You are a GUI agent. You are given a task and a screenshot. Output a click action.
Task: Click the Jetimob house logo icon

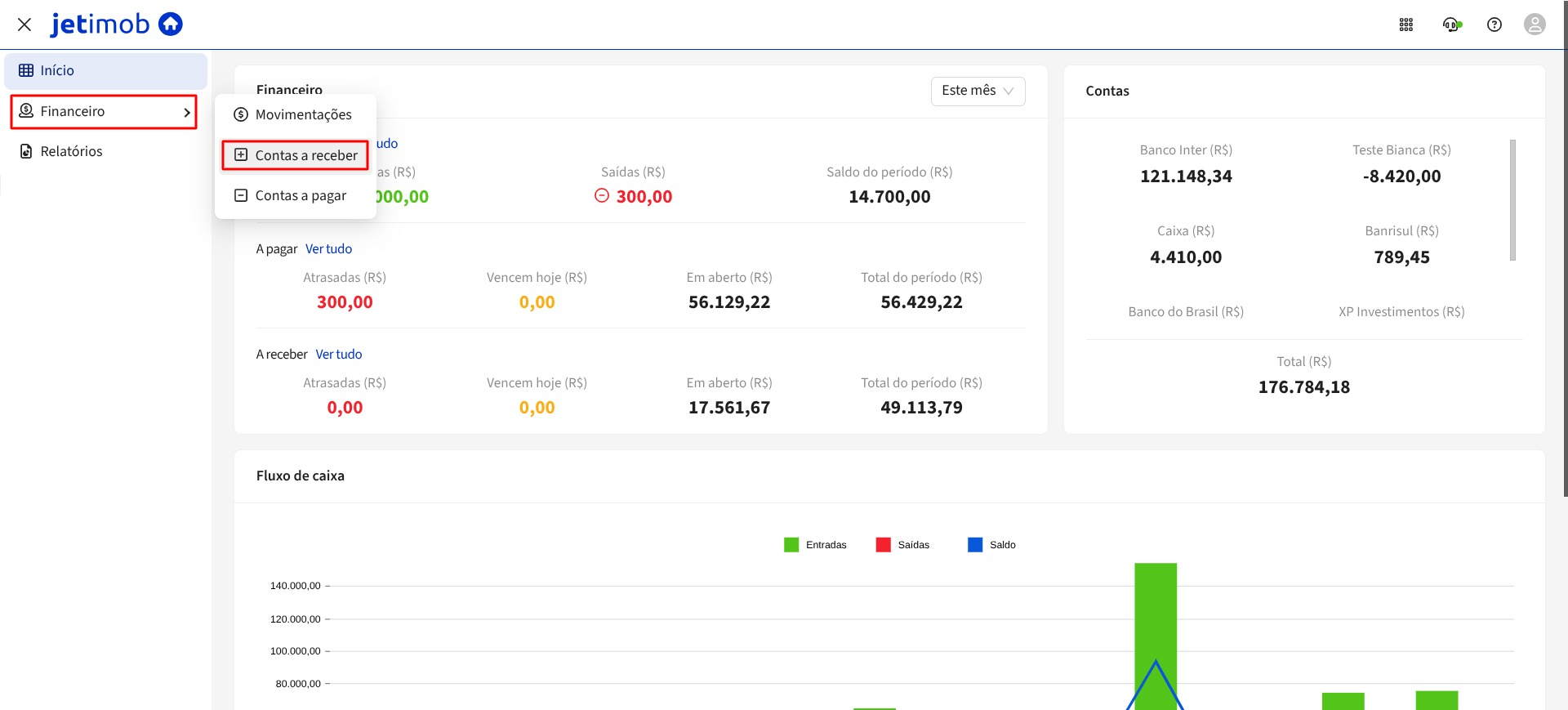(x=170, y=25)
